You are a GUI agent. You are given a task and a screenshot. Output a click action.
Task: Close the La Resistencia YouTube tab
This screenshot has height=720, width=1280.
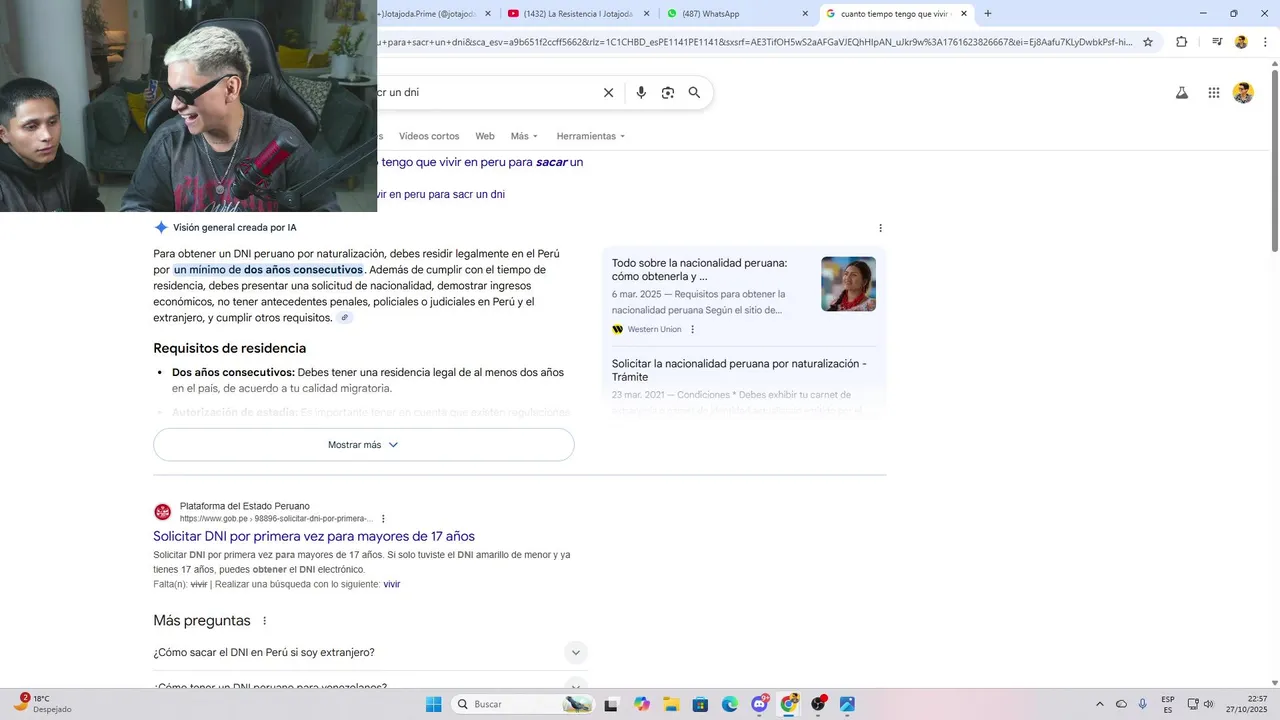click(x=647, y=14)
